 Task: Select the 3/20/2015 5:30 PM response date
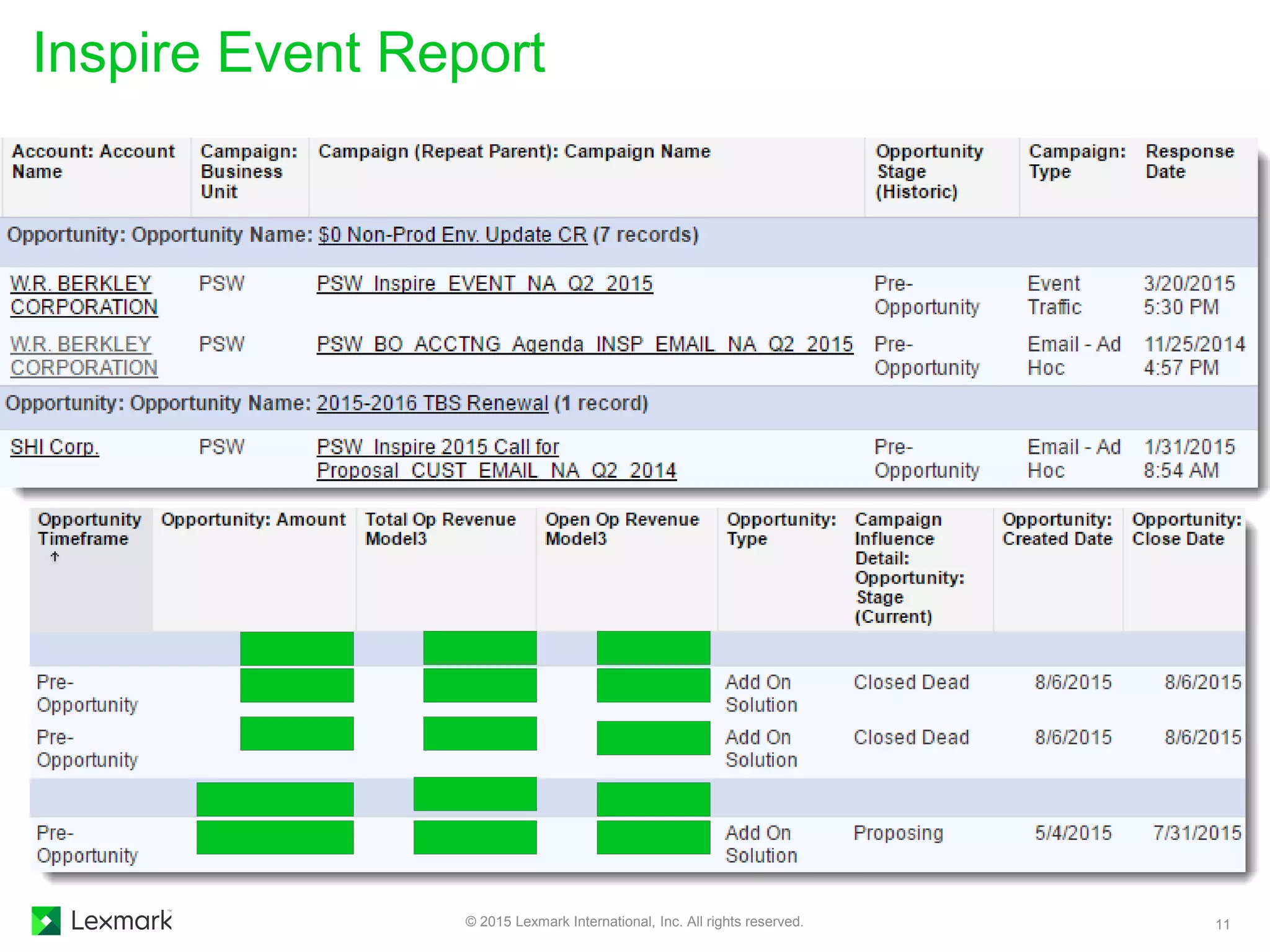pyautogui.click(x=1189, y=295)
